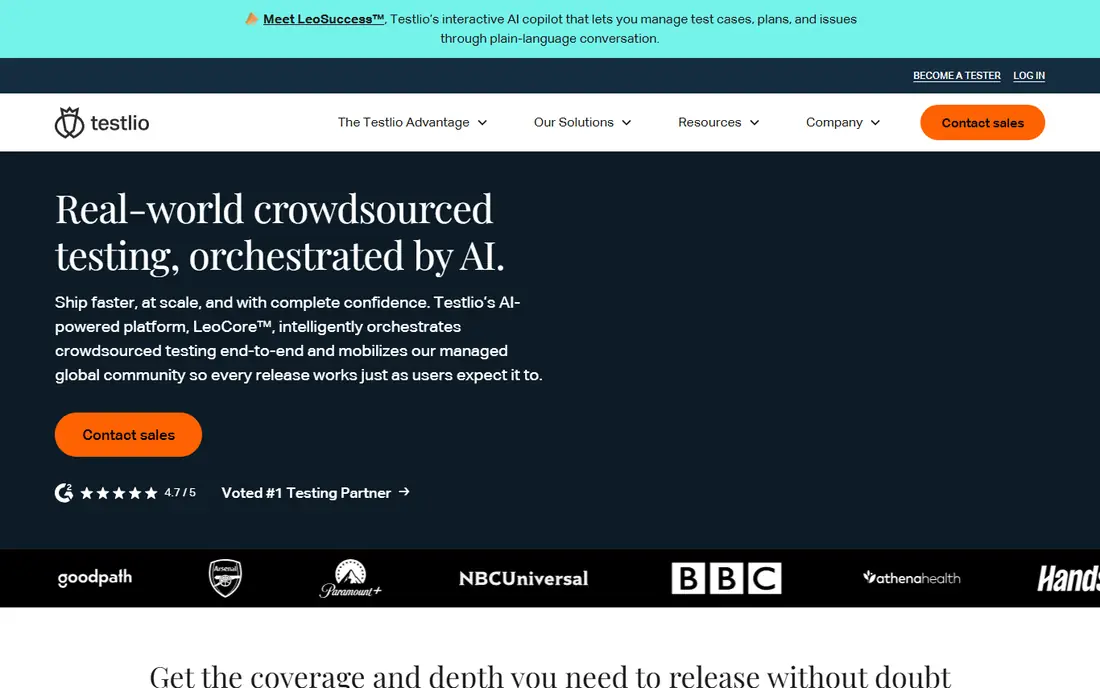Open the Become a Tester link
Image resolution: width=1100 pixels, height=688 pixels.
(x=957, y=76)
